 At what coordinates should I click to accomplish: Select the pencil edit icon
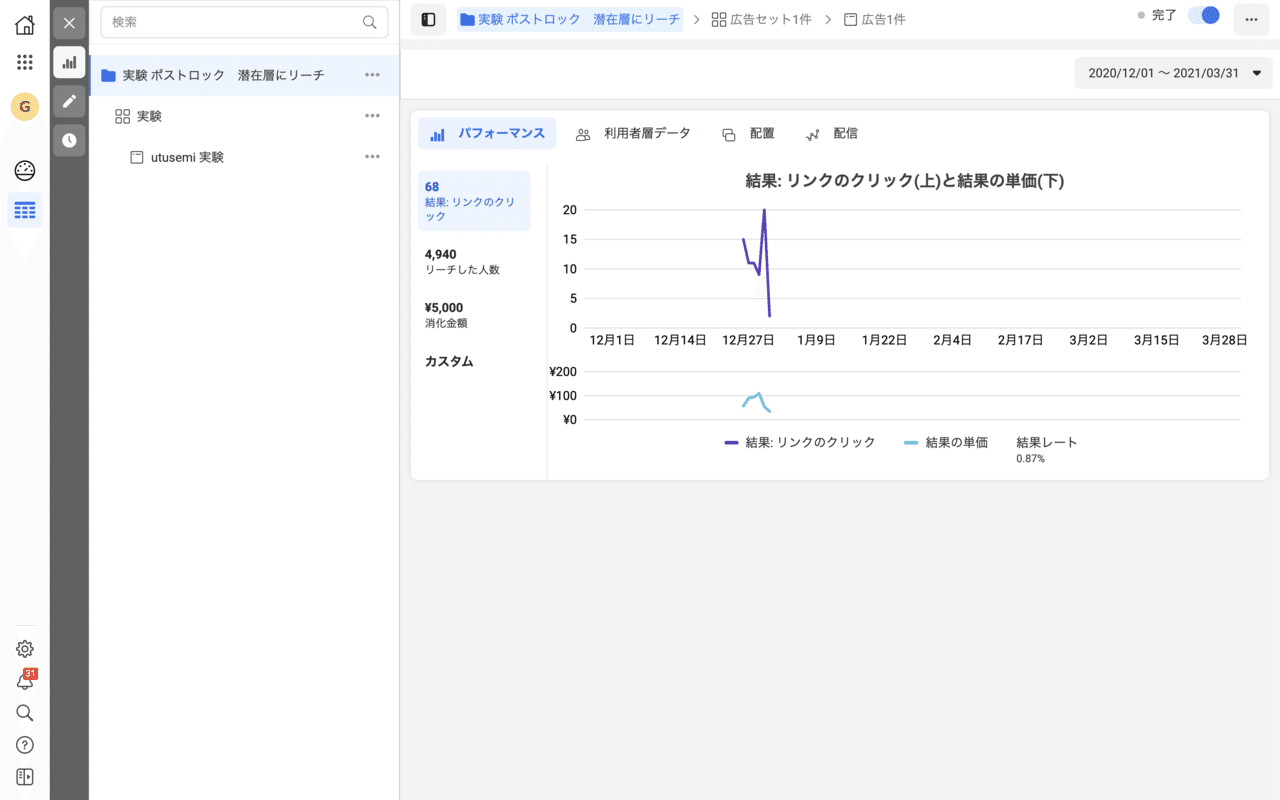69,101
